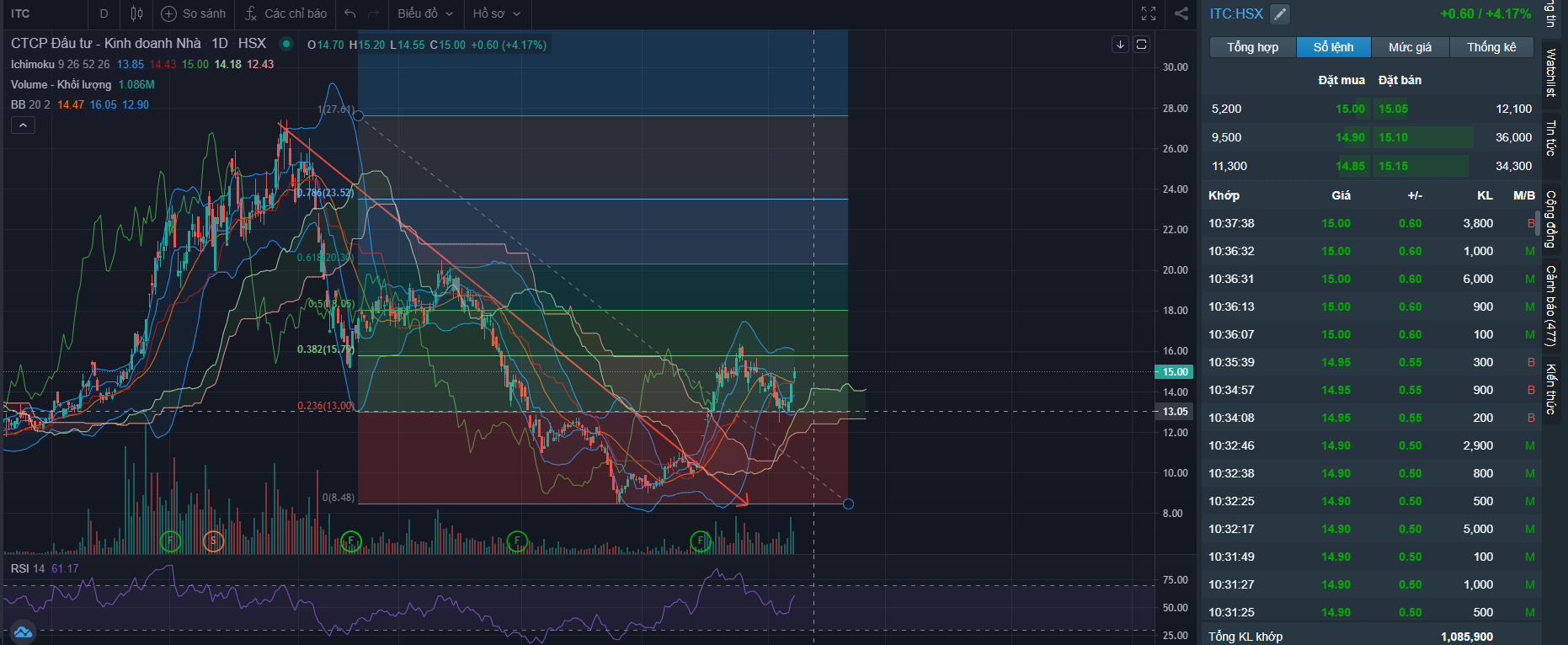This screenshot has width=1568, height=645.
Task: Switch to the Tổng hợp tab
Action: (1252, 47)
